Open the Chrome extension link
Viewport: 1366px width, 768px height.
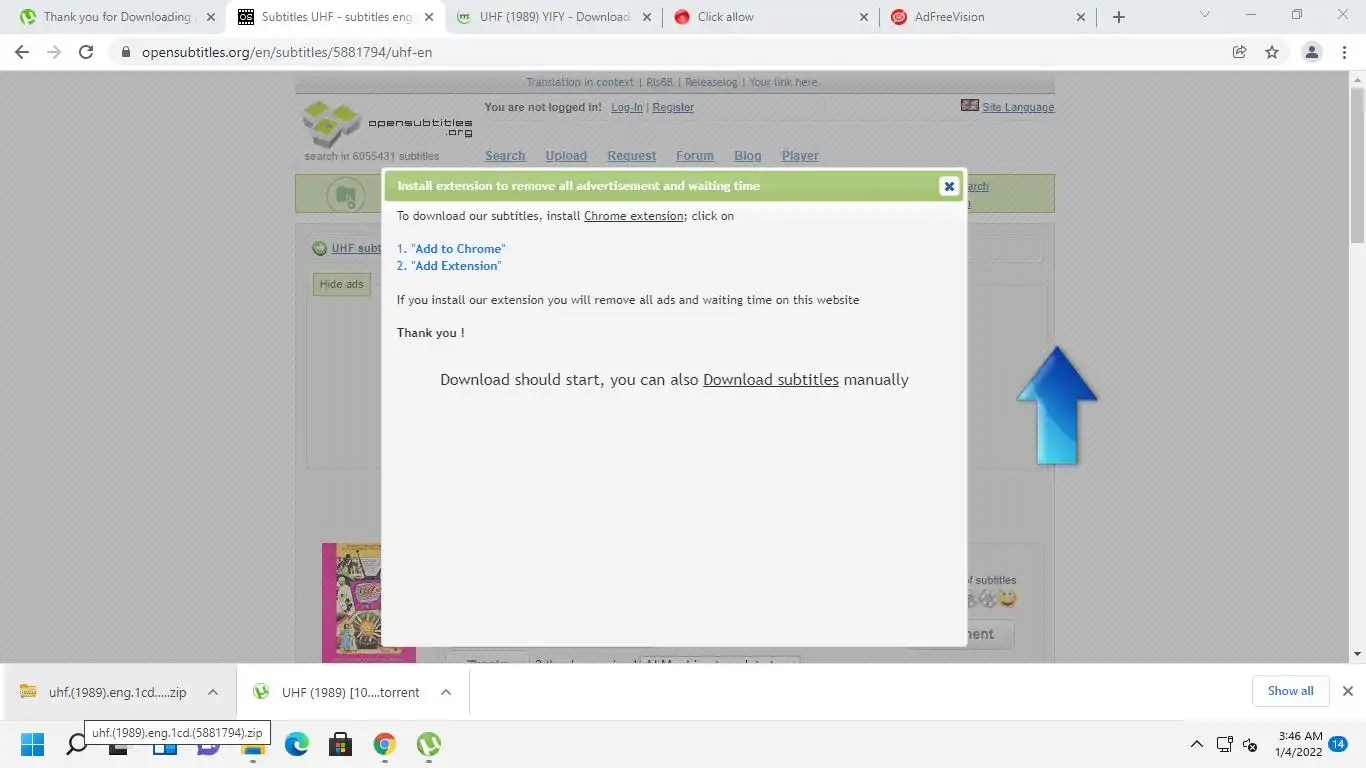(634, 216)
